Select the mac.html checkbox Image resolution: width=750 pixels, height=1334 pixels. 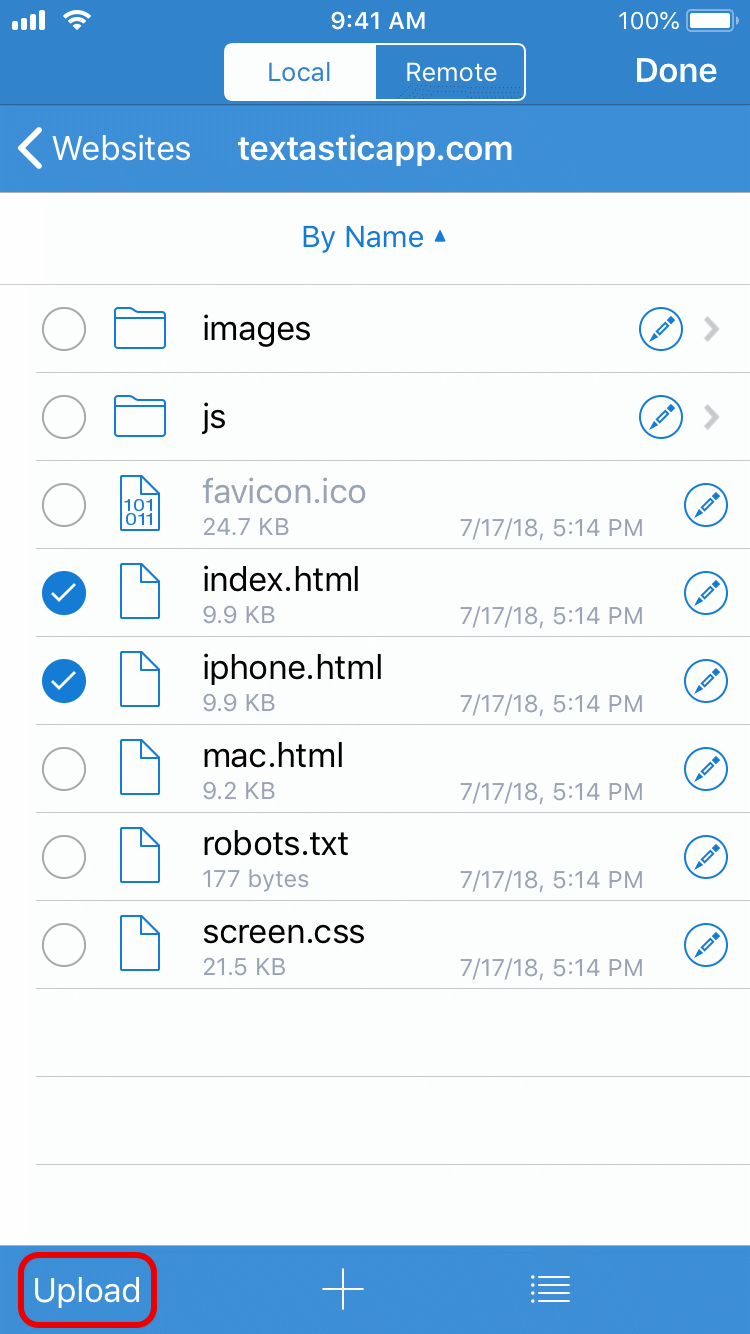[64, 769]
